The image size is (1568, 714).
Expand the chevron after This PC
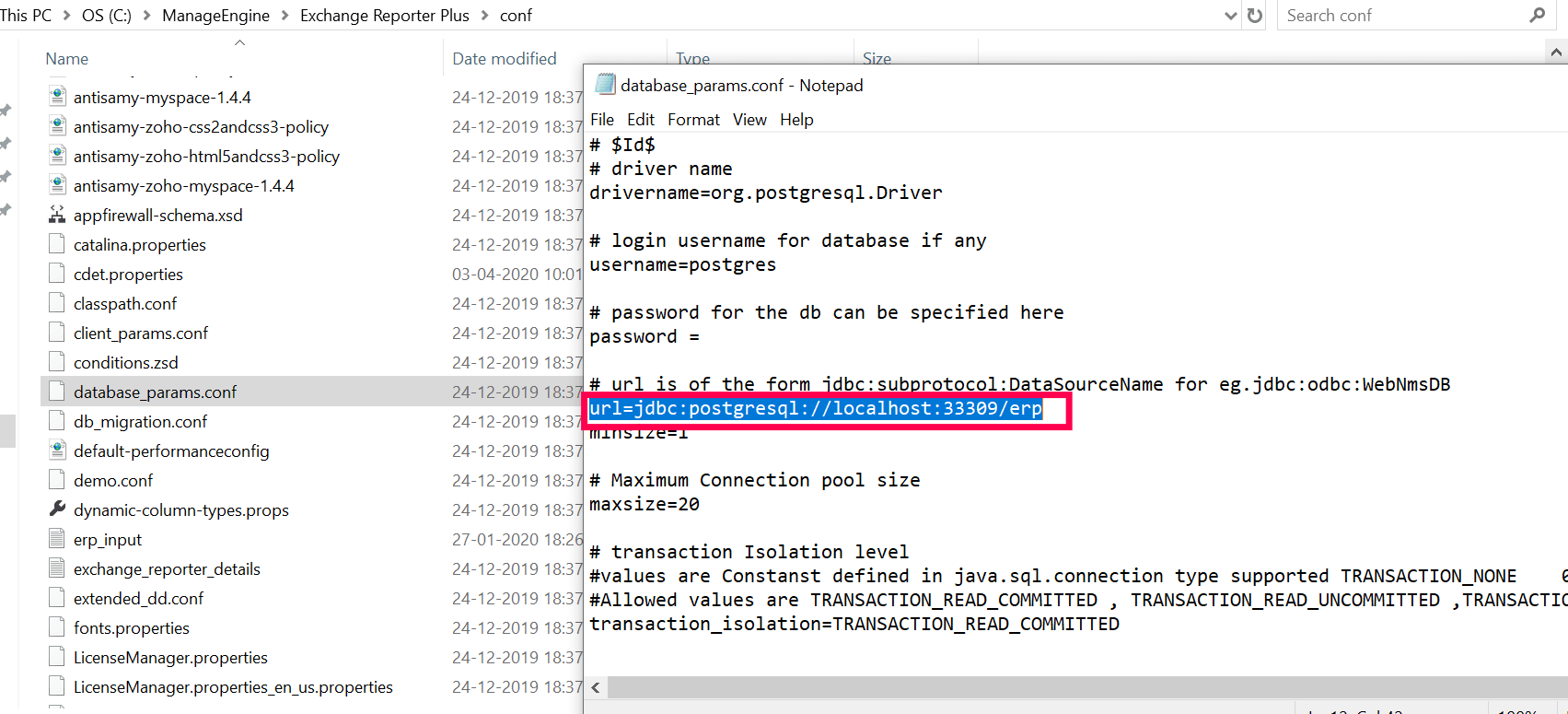coord(66,16)
